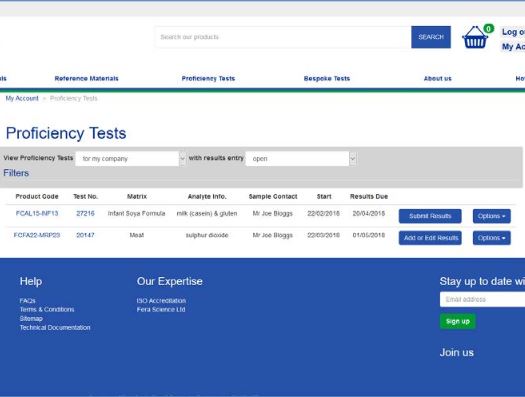Expand the Filters section
This screenshot has height=397, width=525.
(16, 173)
